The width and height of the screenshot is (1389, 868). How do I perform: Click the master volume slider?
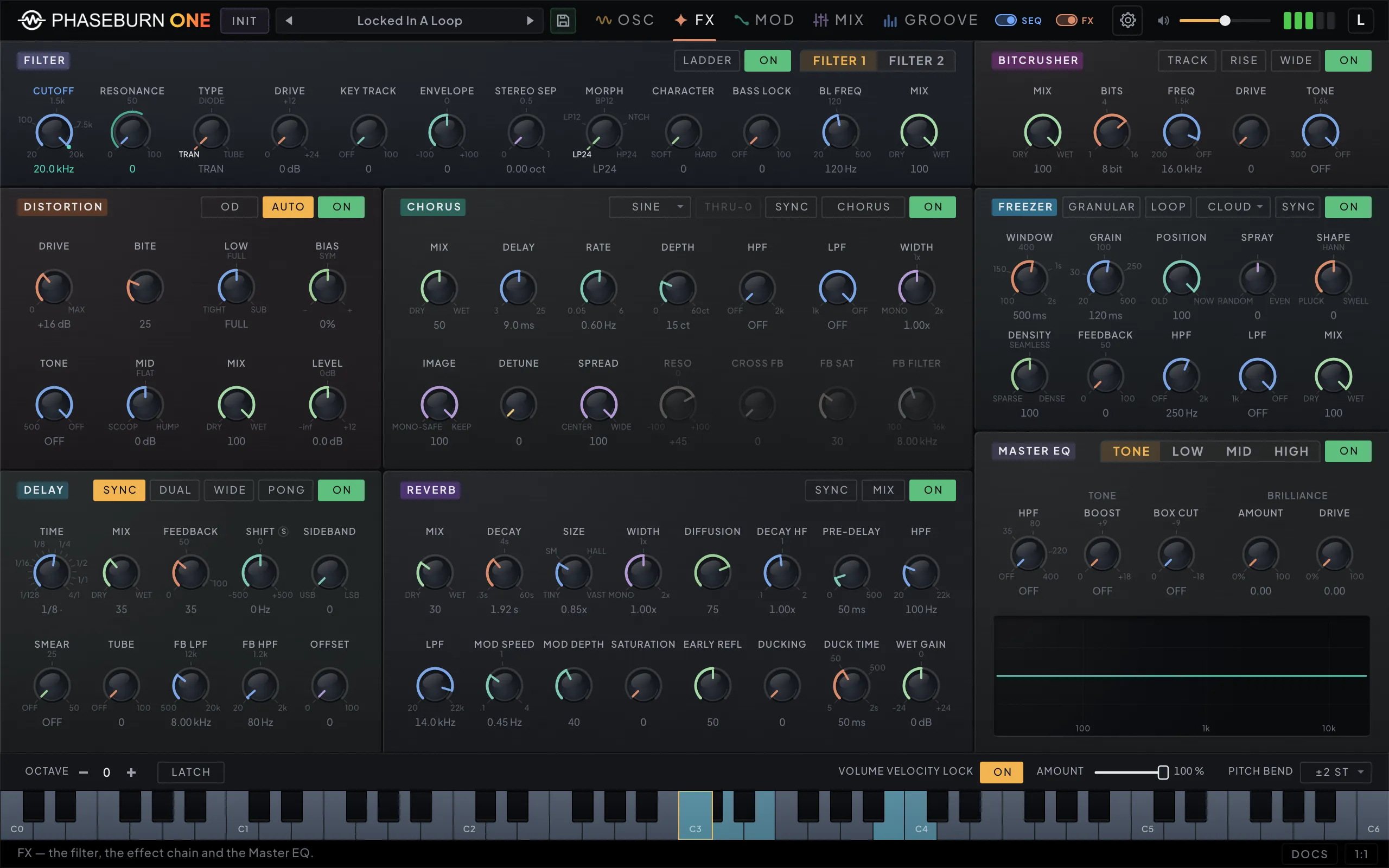[1224, 21]
